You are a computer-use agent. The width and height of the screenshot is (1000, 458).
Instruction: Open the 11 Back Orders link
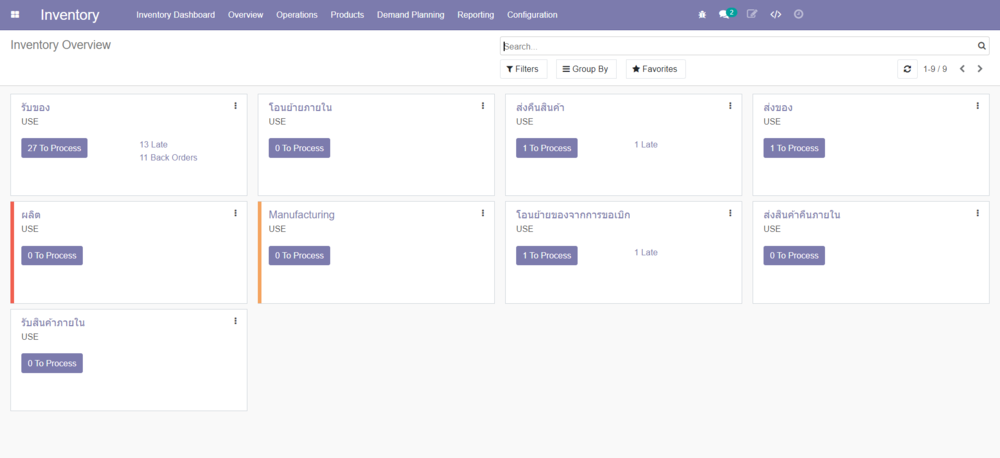[x=168, y=158]
